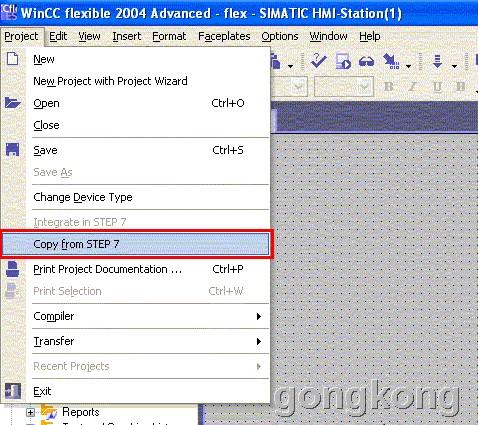This screenshot has width=478, height=425.
Task: Click the glasses icon in toolbar
Action: pos(366,61)
